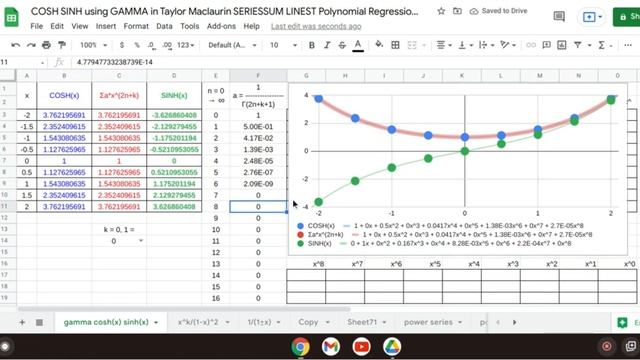Click the Explore button in the corner
Image resolution: width=640 pixels, height=360 pixels.
tap(625, 322)
